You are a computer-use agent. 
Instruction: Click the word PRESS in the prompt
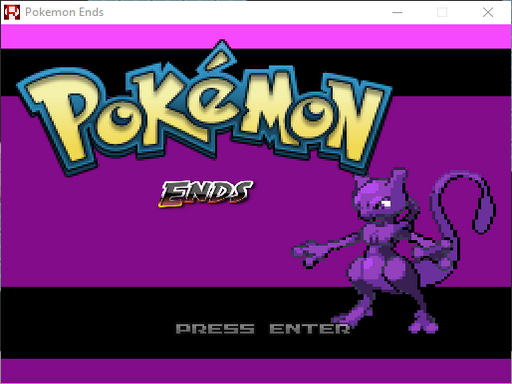click(x=215, y=329)
